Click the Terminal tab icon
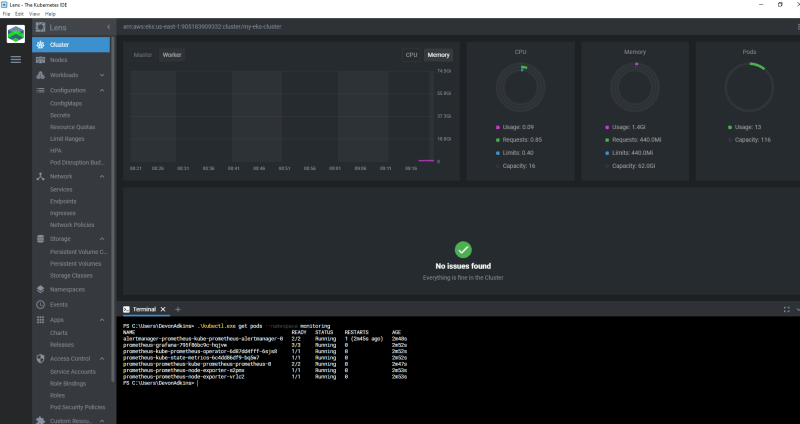This screenshot has width=800, height=424. click(126, 309)
